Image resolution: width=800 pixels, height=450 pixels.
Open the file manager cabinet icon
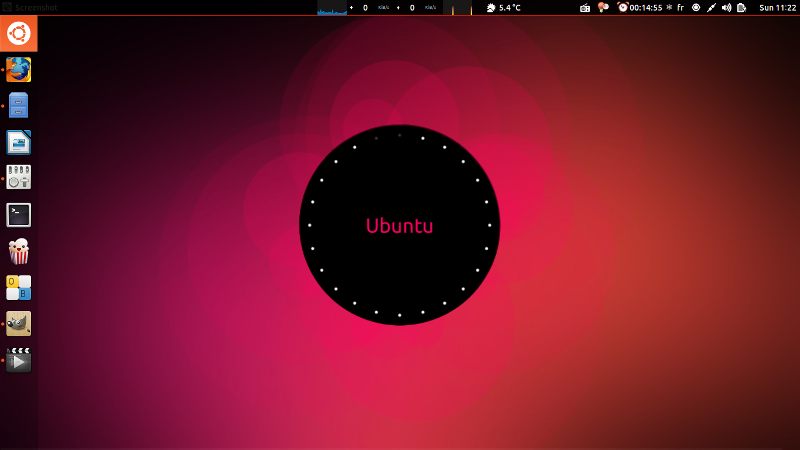(18, 106)
